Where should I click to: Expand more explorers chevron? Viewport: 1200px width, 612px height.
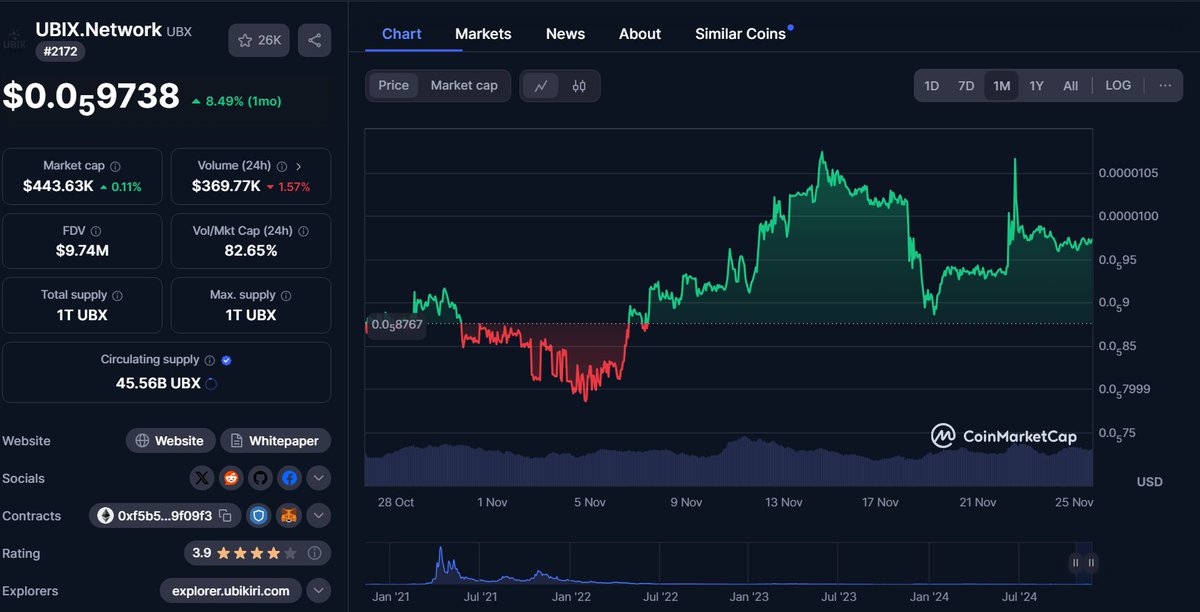[x=318, y=591]
